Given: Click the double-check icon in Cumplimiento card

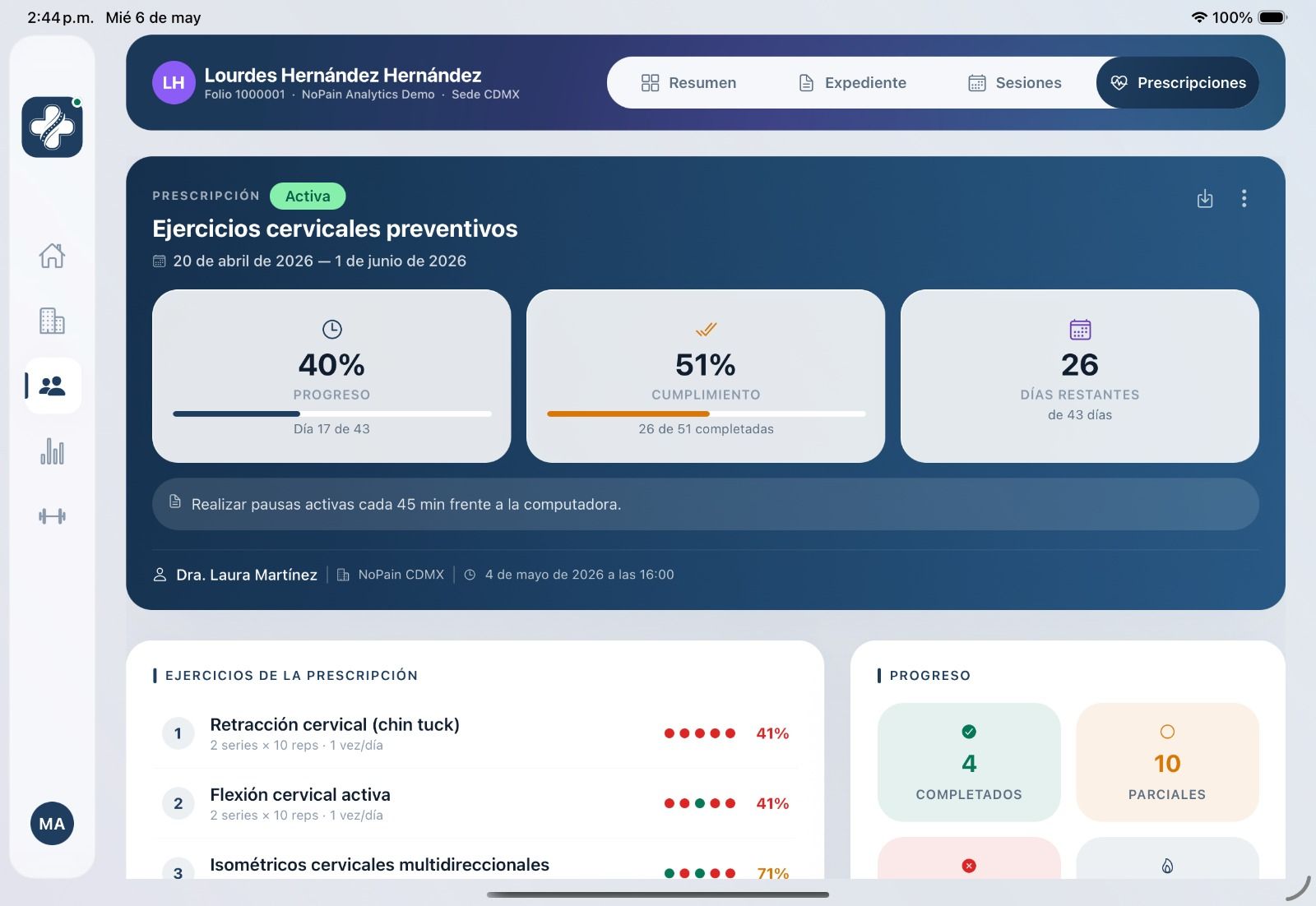Looking at the screenshot, I should tap(706, 330).
